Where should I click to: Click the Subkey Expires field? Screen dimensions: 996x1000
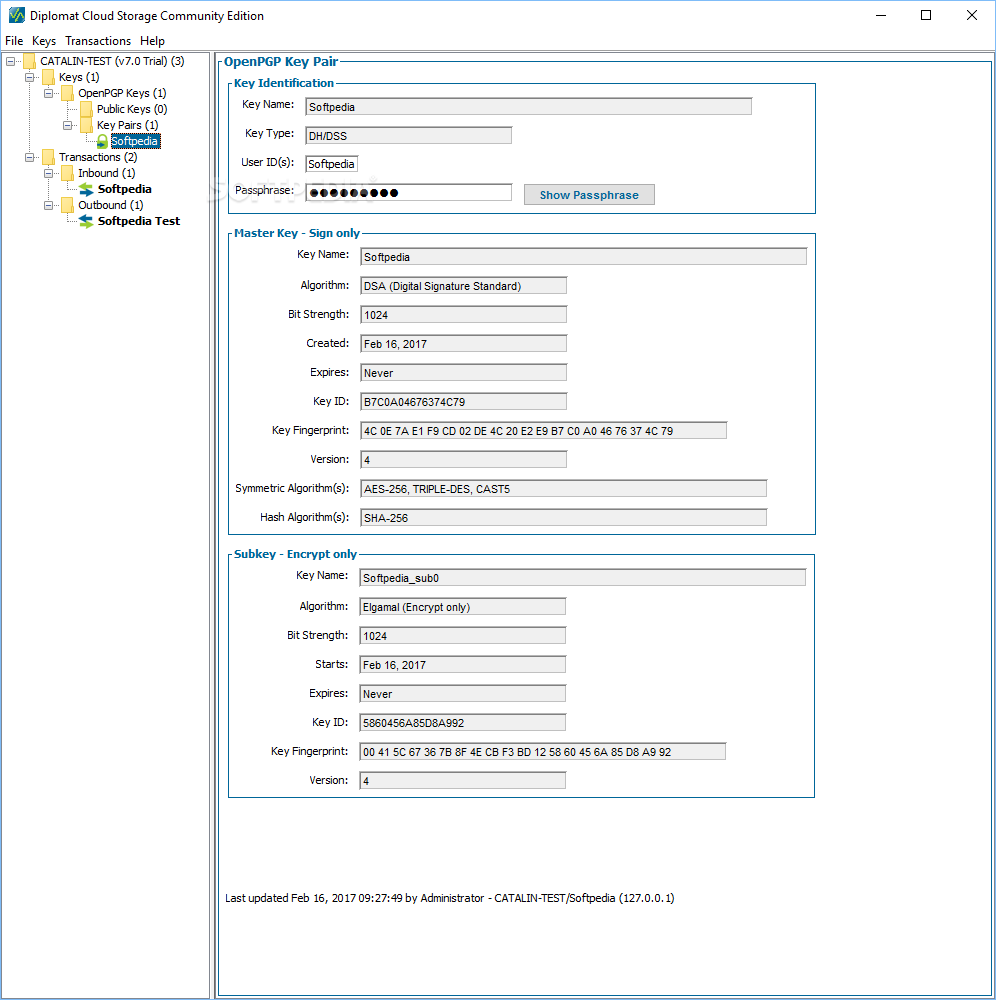tap(462, 693)
